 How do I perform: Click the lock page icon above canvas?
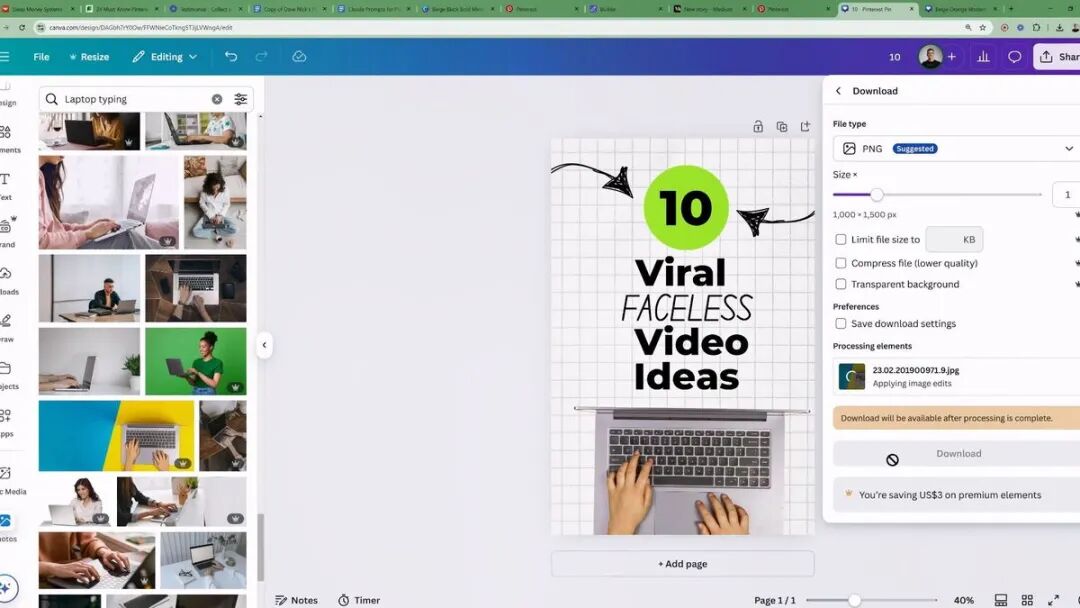tap(758, 127)
